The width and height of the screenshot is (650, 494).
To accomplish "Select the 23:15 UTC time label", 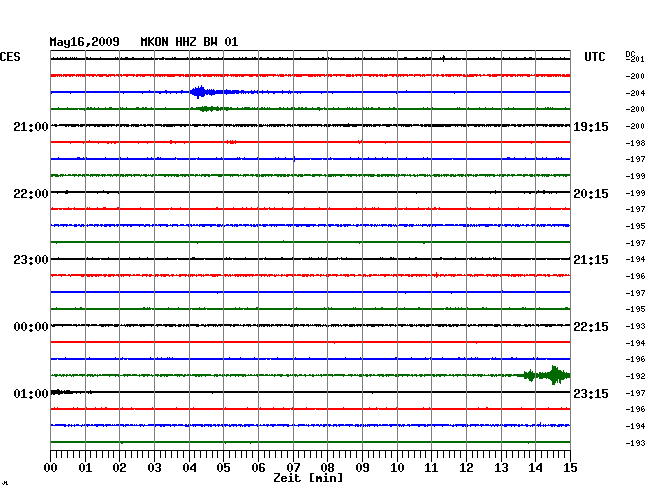I will click(x=591, y=393).
